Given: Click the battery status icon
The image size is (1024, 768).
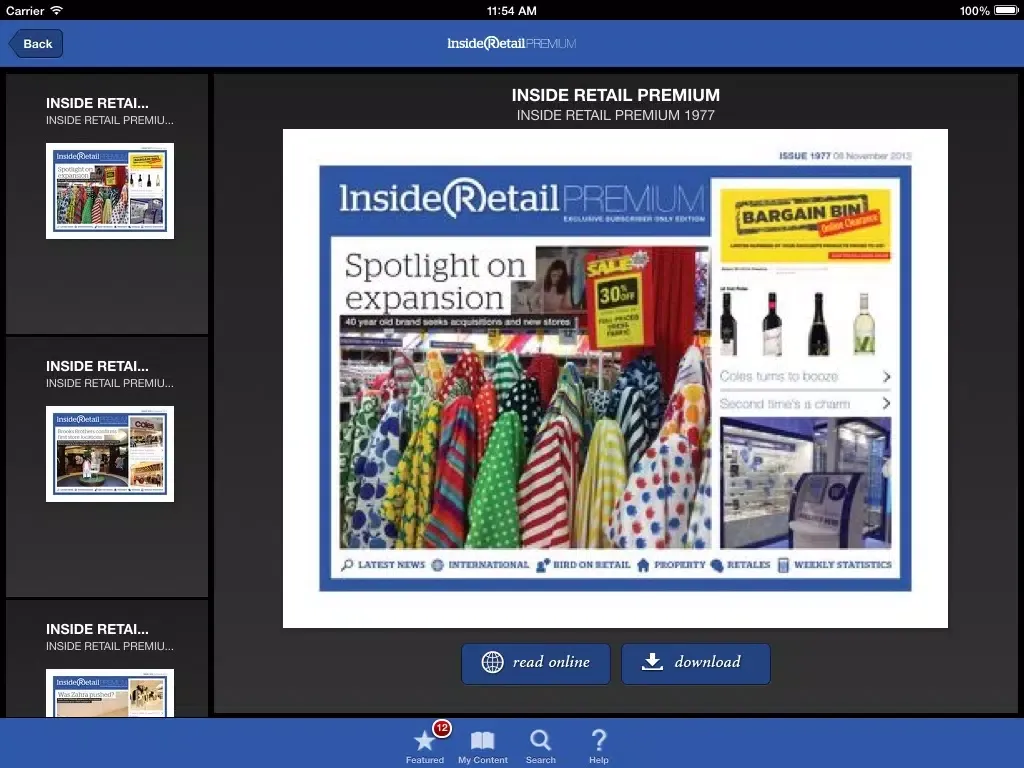Looking at the screenshot, I should [x=1006, y=10].
